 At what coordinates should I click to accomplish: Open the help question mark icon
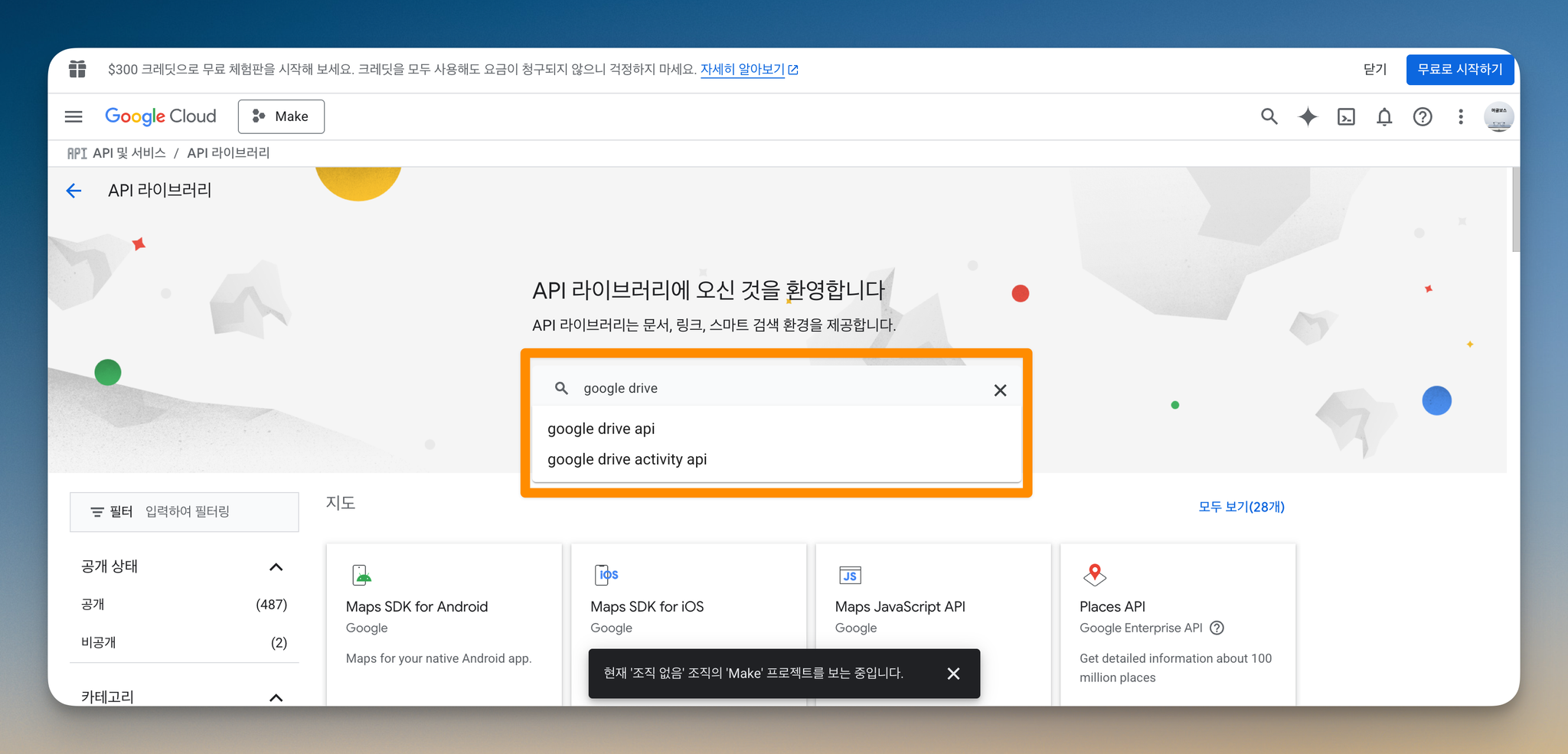tap(1423, 116)
